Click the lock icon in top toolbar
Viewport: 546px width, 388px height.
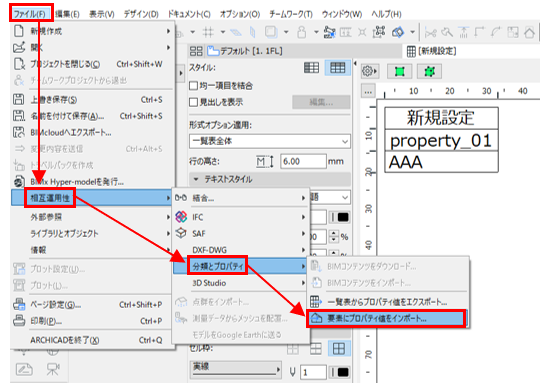pyautogui.click(x=302, y=32)
